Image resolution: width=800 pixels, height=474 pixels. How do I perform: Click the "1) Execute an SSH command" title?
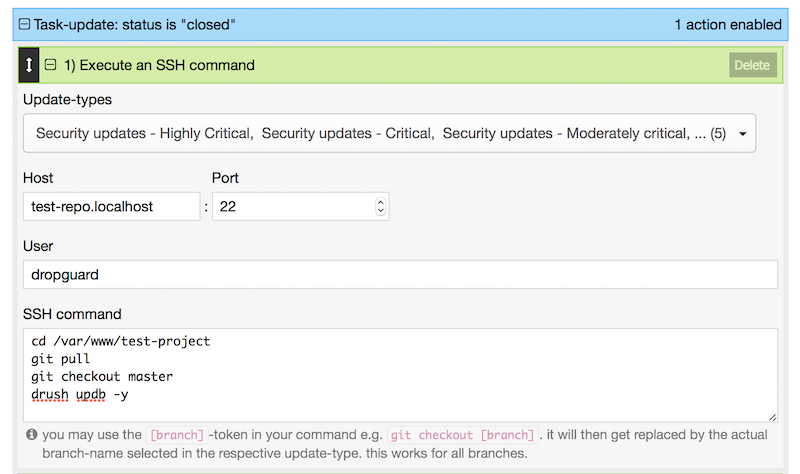pos(159,65)
